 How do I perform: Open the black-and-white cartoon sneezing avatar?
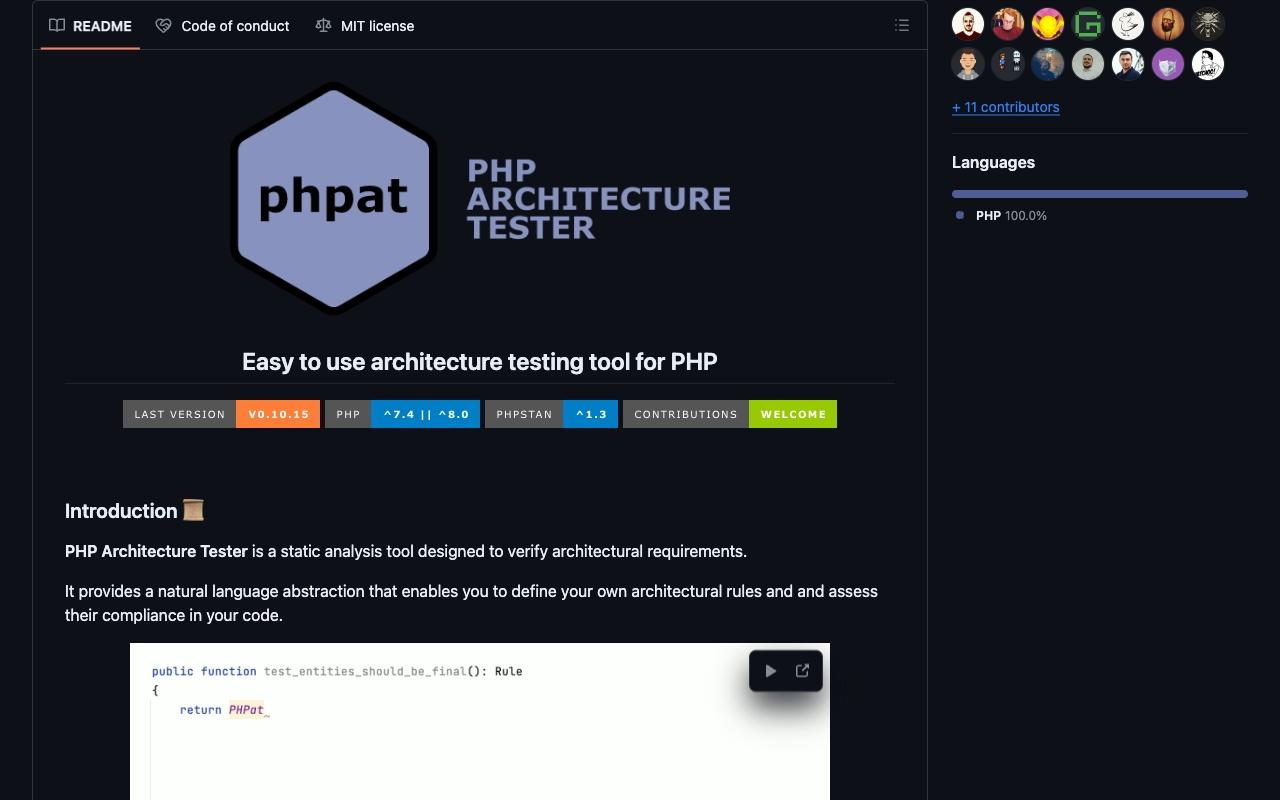pos(1208,64)
